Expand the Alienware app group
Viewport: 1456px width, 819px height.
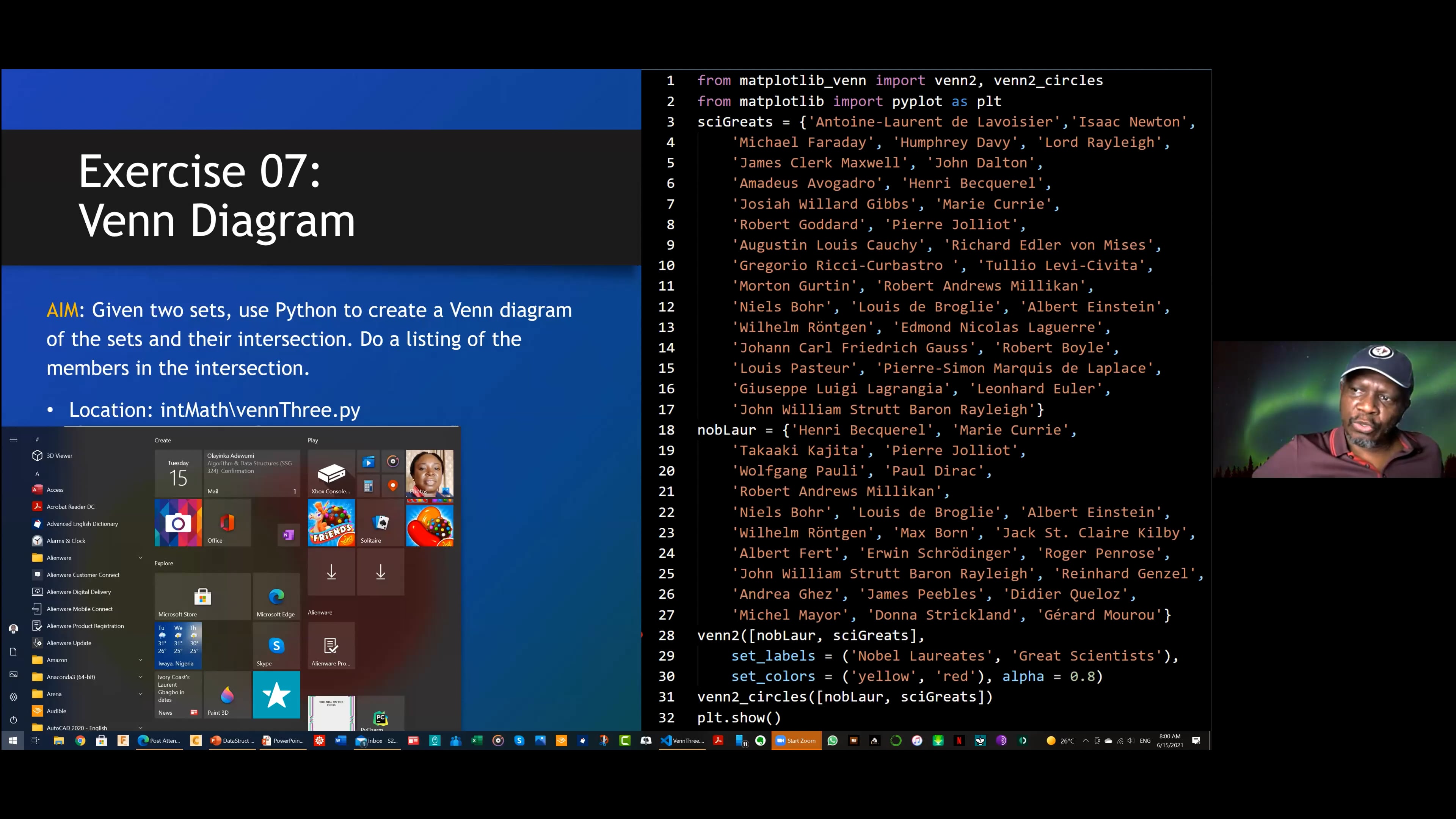click(x=140, y=558)
